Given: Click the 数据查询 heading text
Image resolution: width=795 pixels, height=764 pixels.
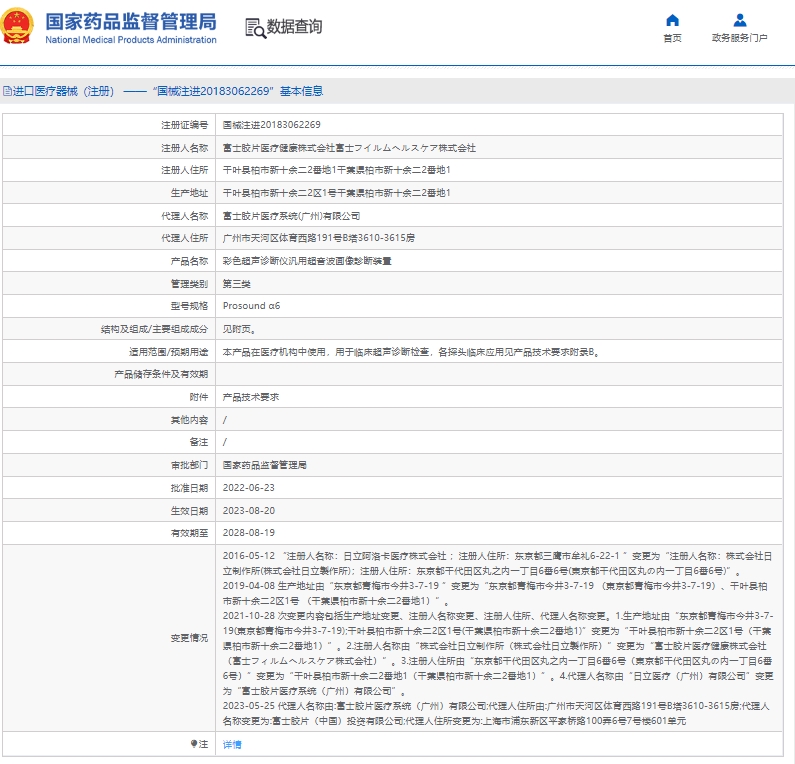Looking at the screenshot, I should coord(294,28).
